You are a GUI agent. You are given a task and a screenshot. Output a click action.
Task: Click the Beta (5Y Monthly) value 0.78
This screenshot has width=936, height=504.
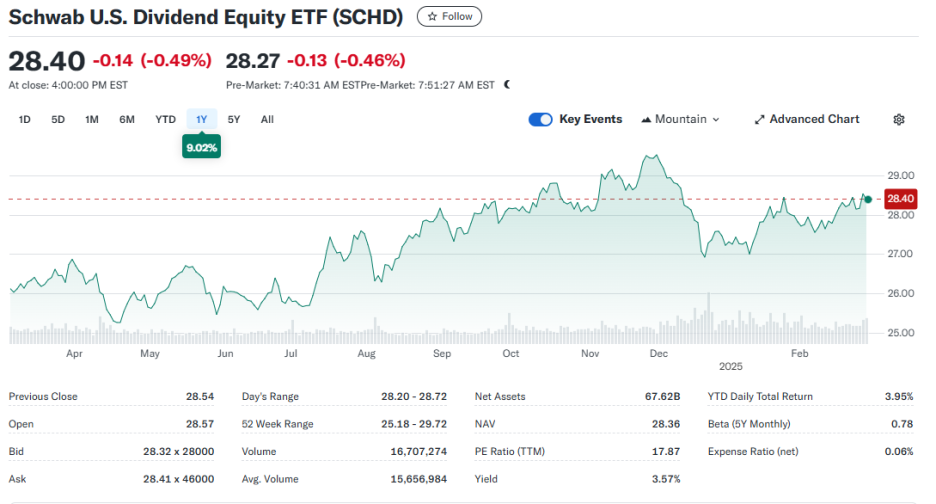903,424
